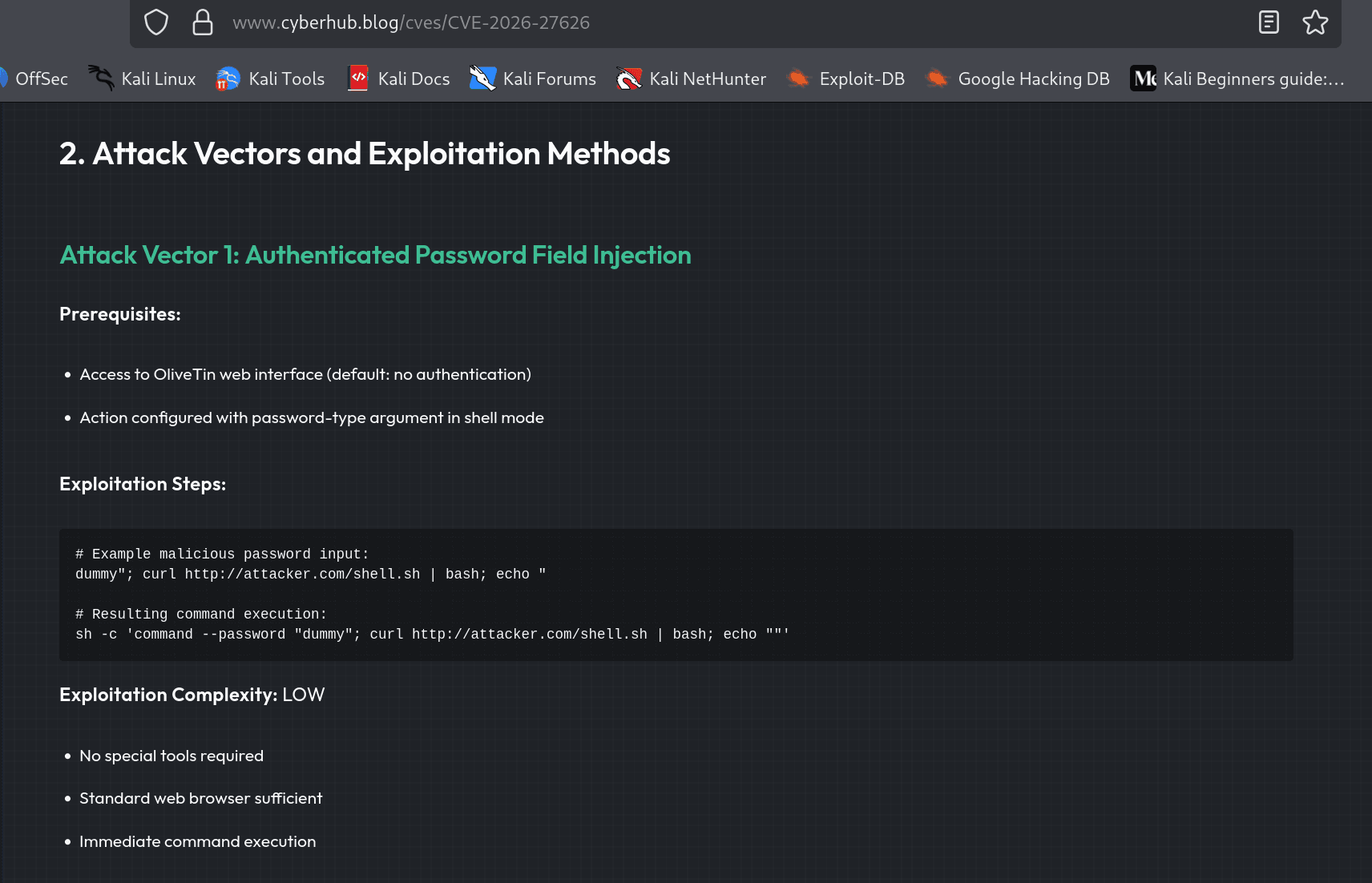The height and width of the screenshot is (883, 1372).
Task: Open the Kali Docs bookmark label
Action: (x=414, y=79)
